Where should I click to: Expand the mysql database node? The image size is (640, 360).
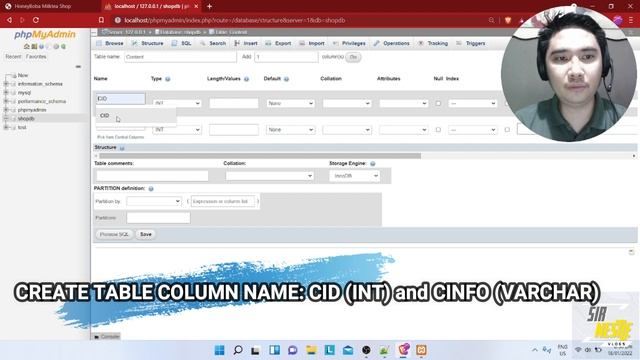coord(6,93)
